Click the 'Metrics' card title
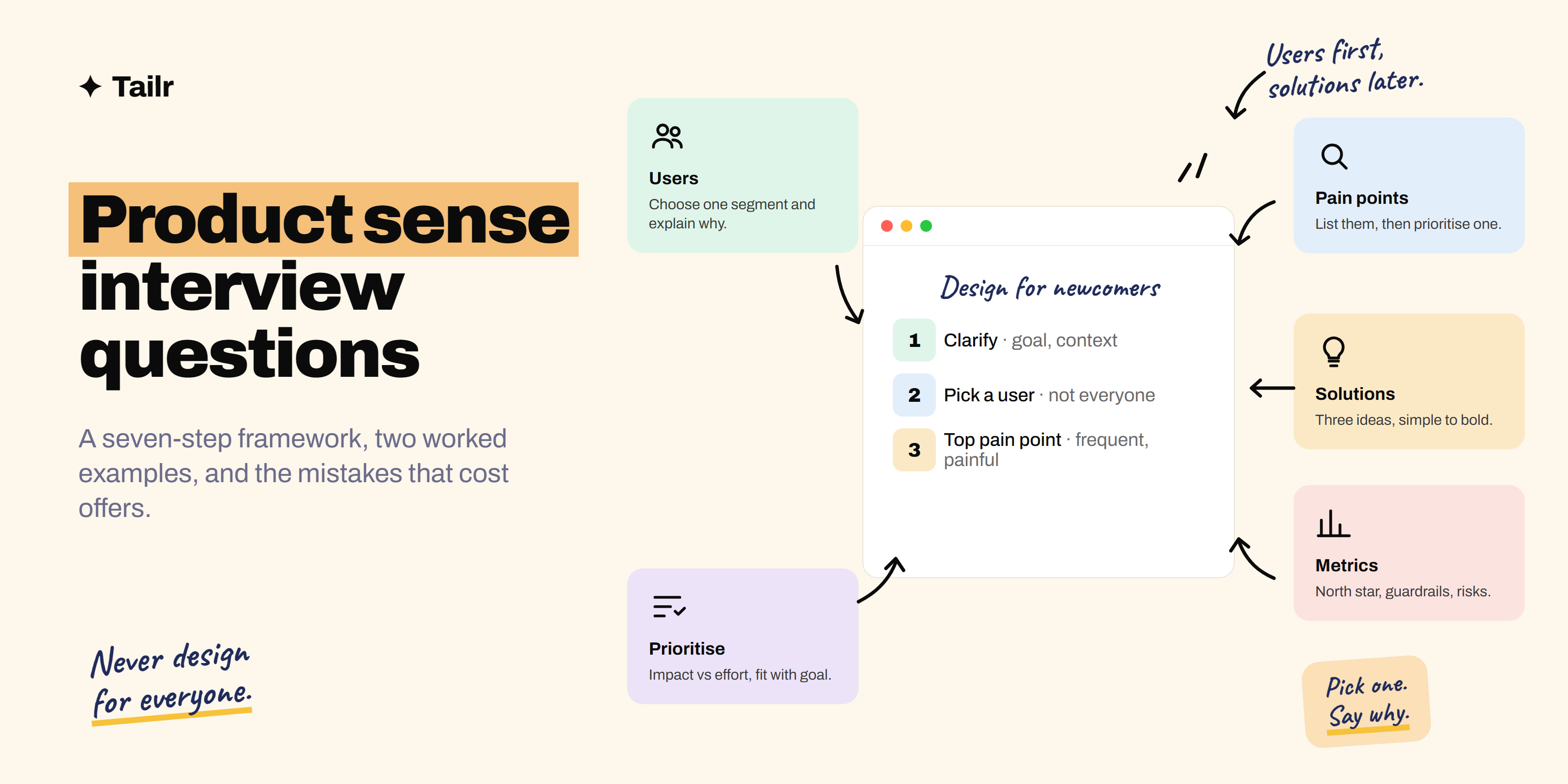This screenshot has width=1568, height=784. click(x=1347, y=565)
